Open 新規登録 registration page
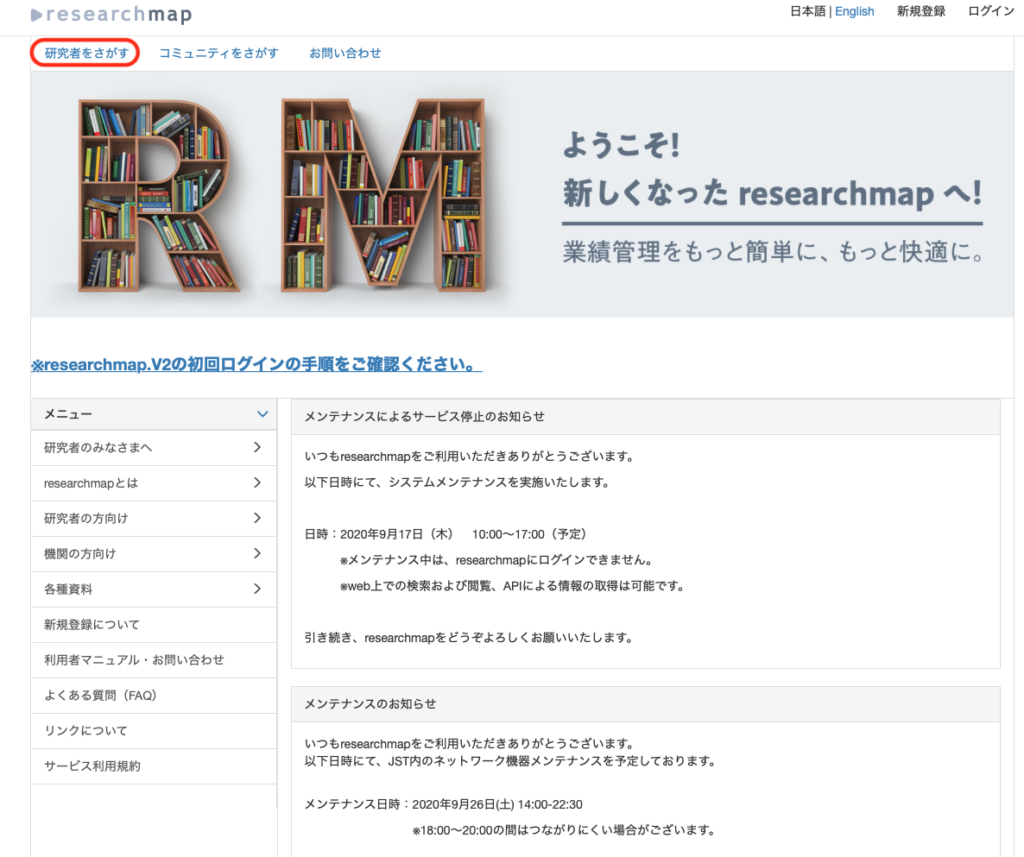The image size is (1024, 857). click(x=921, y=11)
